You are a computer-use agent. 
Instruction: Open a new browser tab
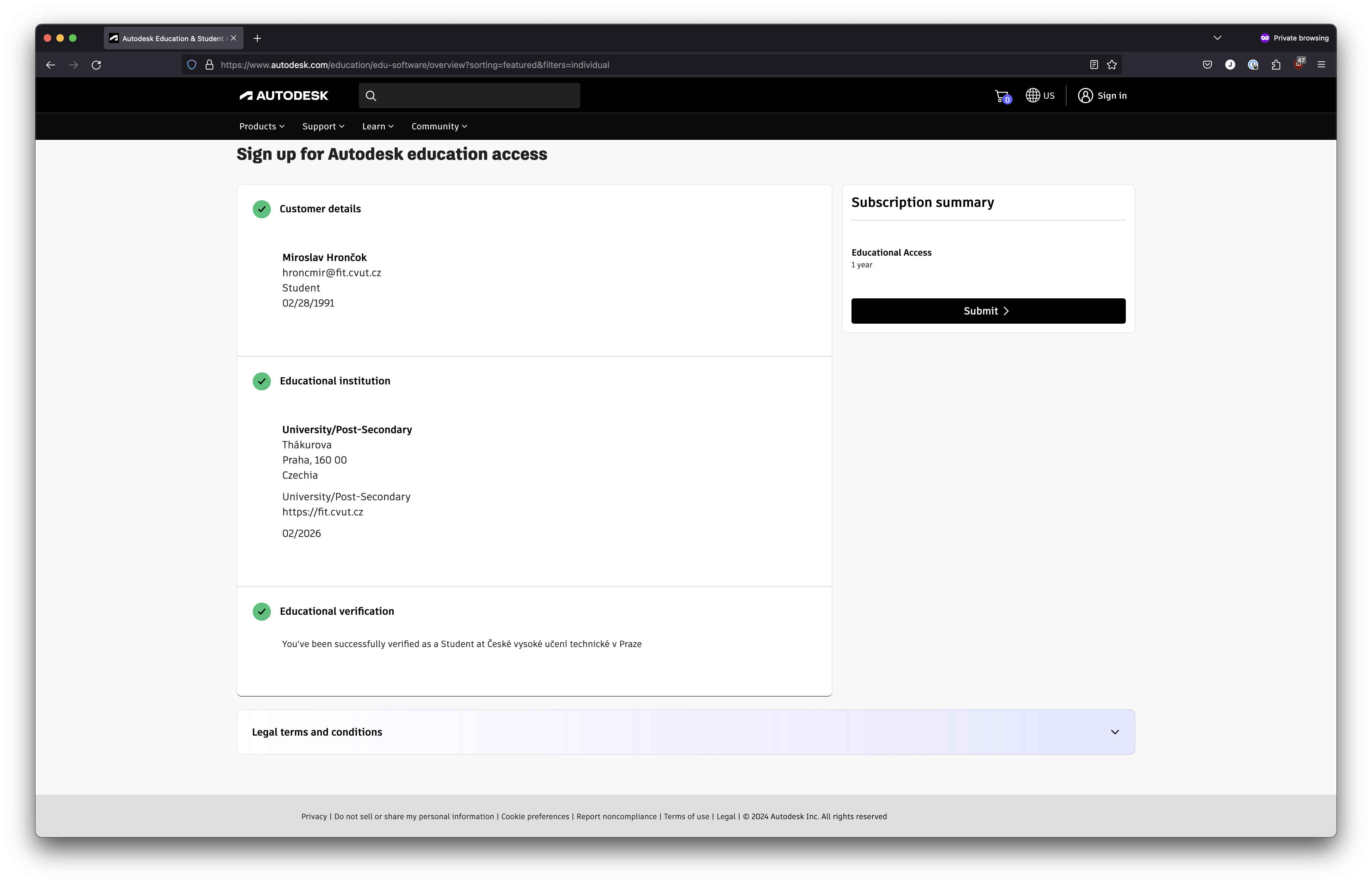coord(257,39)
